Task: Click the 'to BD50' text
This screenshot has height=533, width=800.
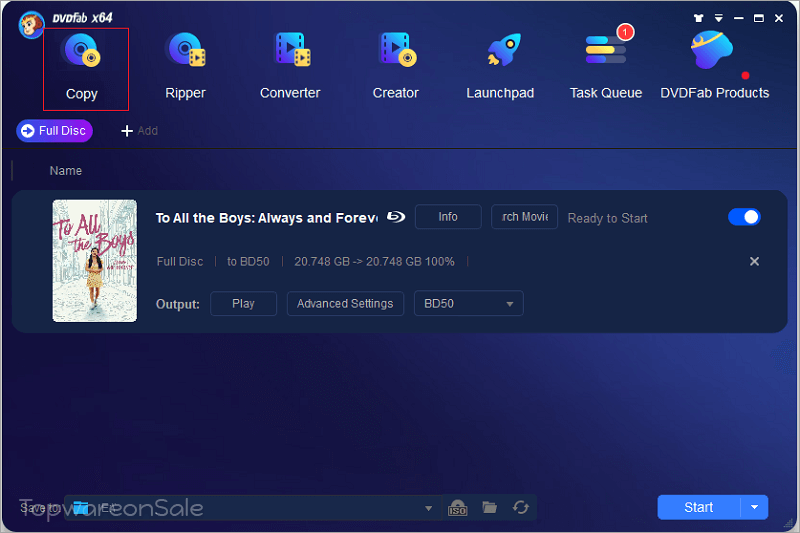Action: 248,262
